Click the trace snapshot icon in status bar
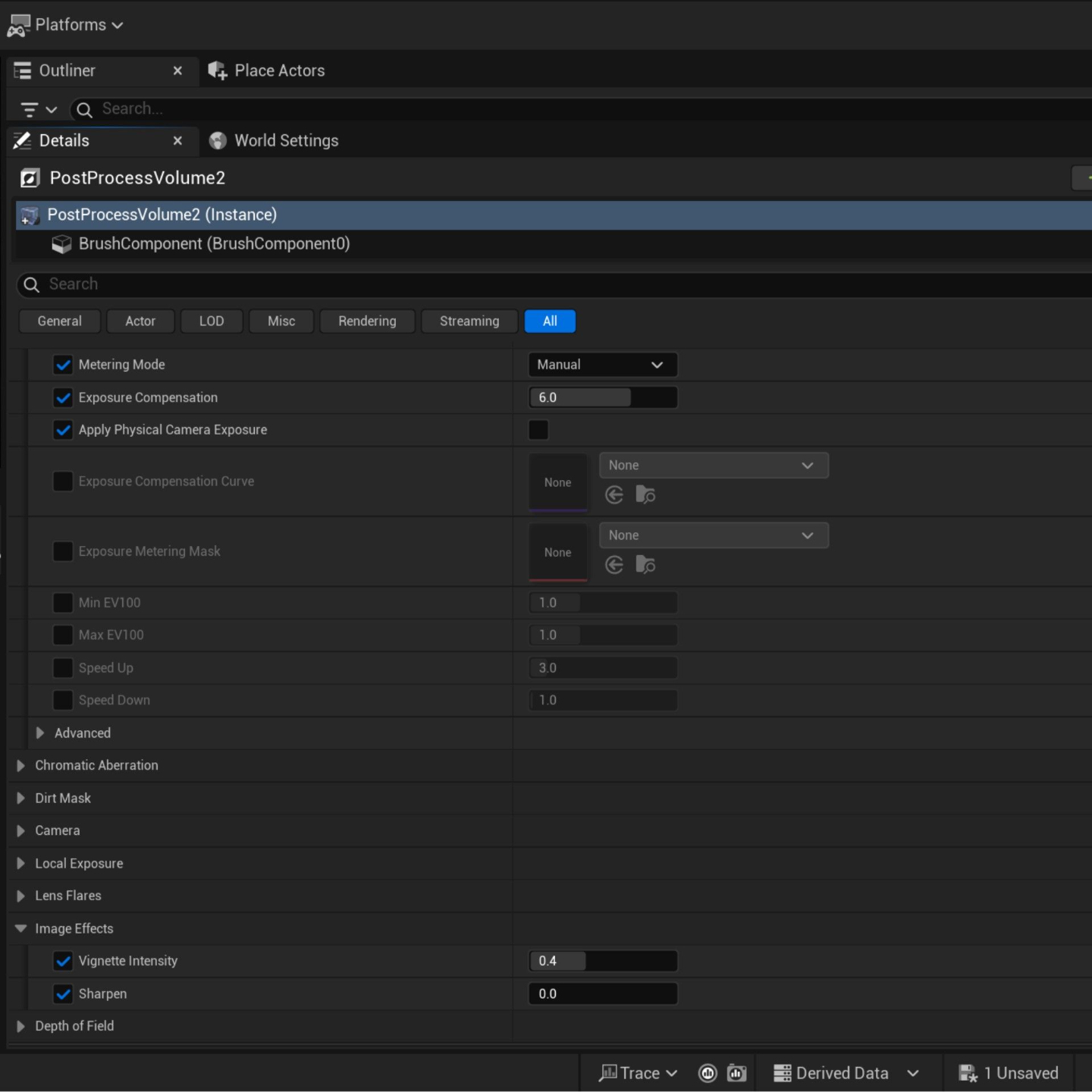Viewport: 1092px width, 1092px height. (x=737, y=1073)
